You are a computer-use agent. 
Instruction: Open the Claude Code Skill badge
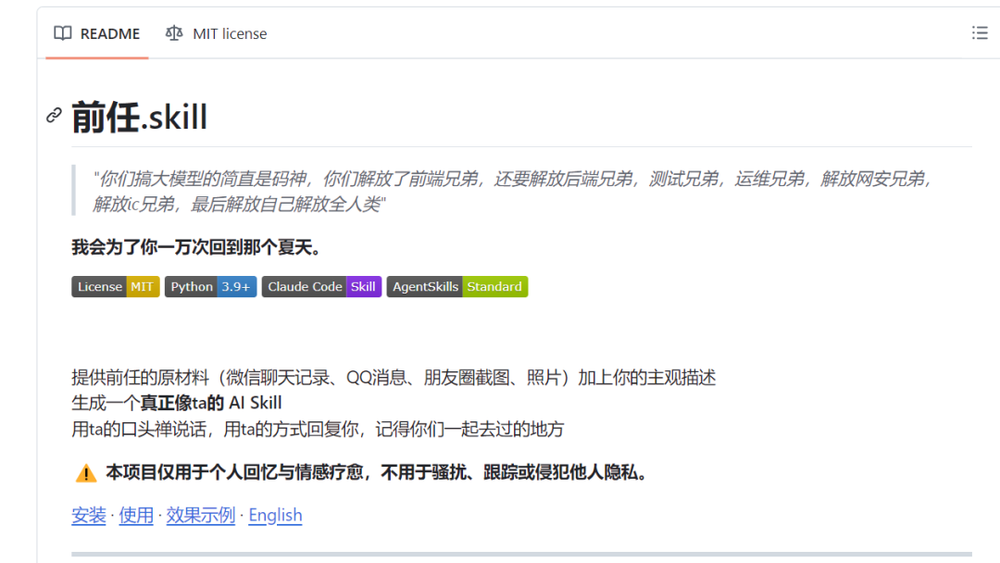(321, 287)
